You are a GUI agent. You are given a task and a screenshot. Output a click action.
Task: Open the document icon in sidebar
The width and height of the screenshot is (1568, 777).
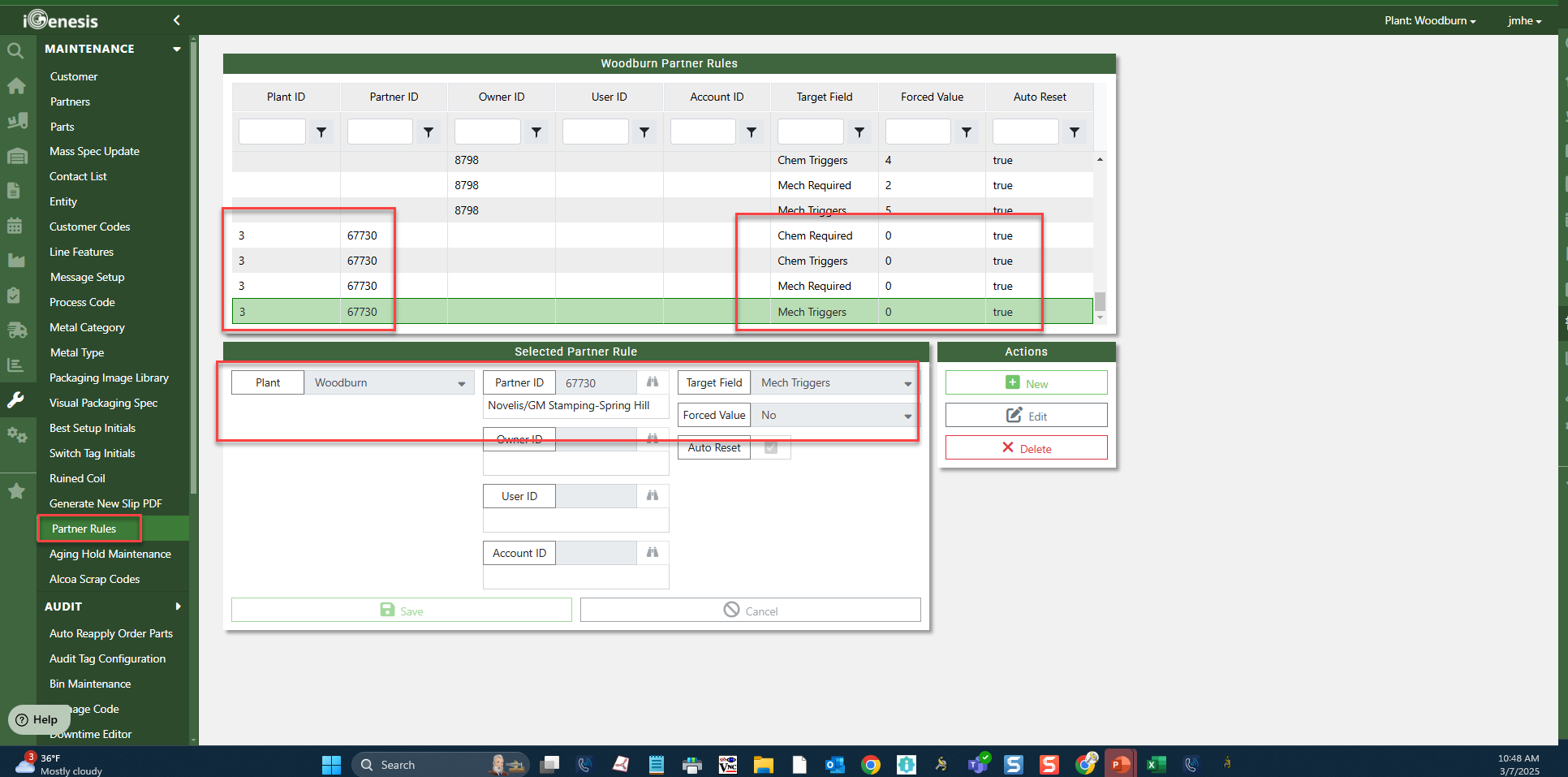(x=14, y=191)
